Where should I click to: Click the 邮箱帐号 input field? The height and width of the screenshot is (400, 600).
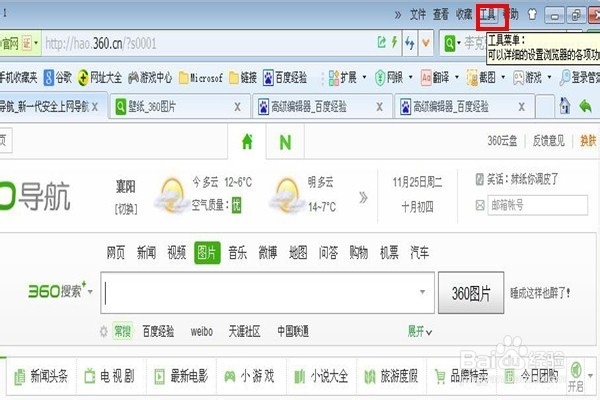point(538,206)
